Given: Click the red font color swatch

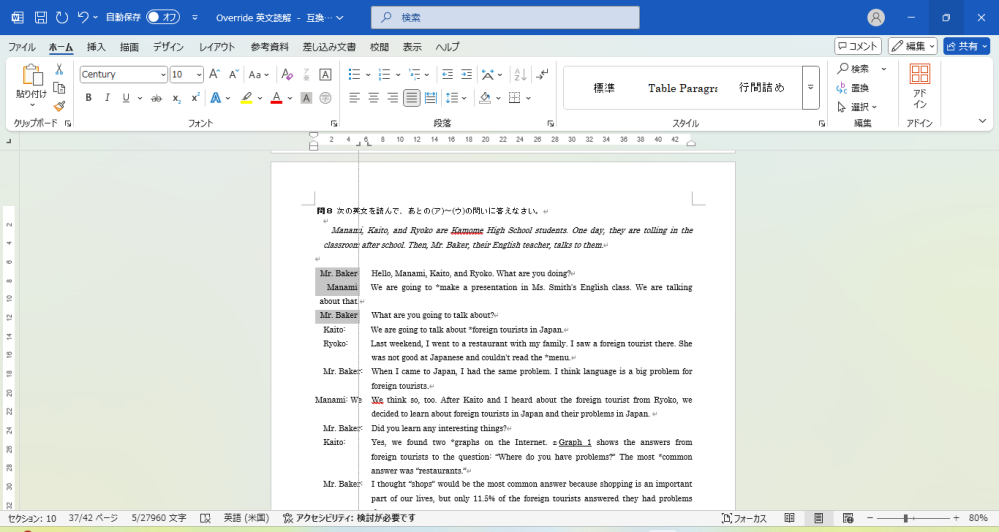Looking at the screenshot, I should pyautogui.click(x=277, y=98).
